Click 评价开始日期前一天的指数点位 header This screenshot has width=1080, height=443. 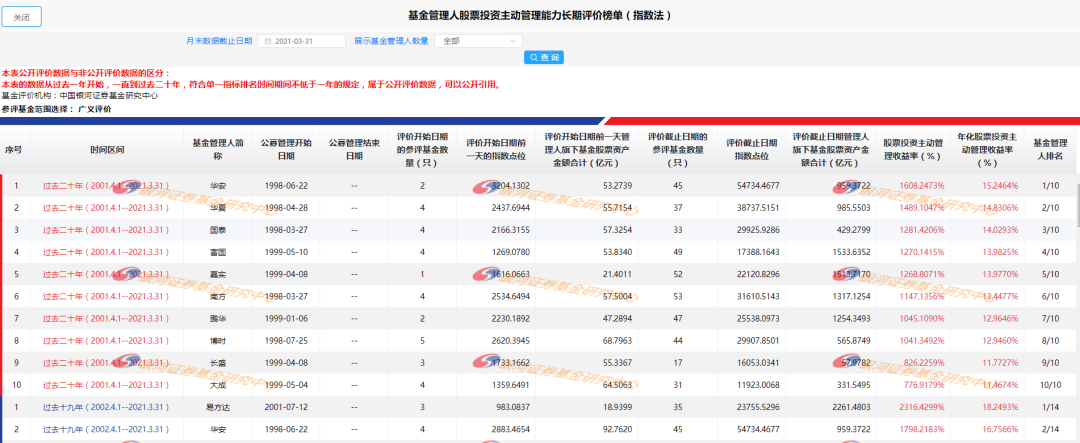(x=496, y=150)
